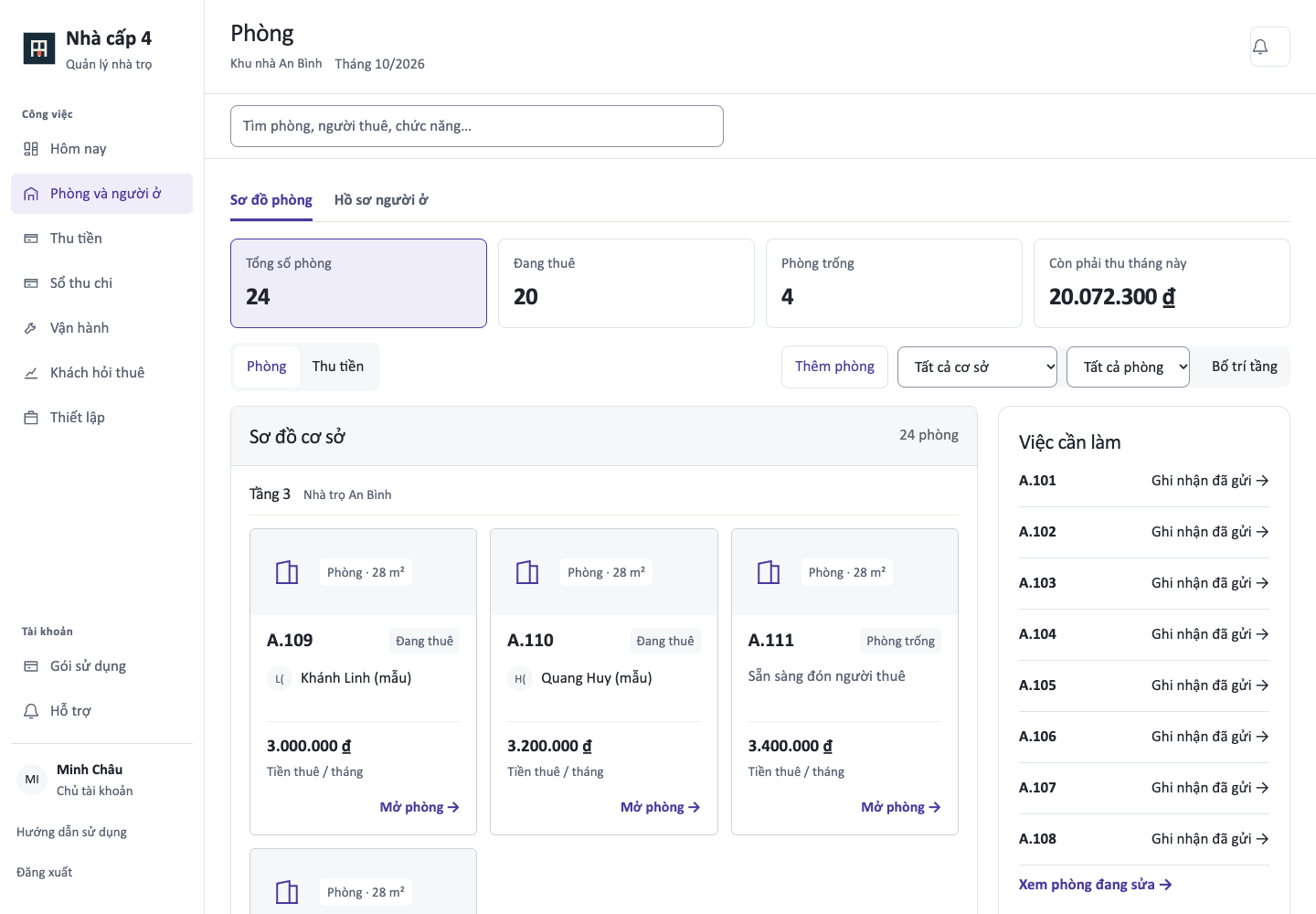The width and height of the screenshot is (1316, 914).
Task: Click Quang Huy tenant avatar
Action: point(520,678)
